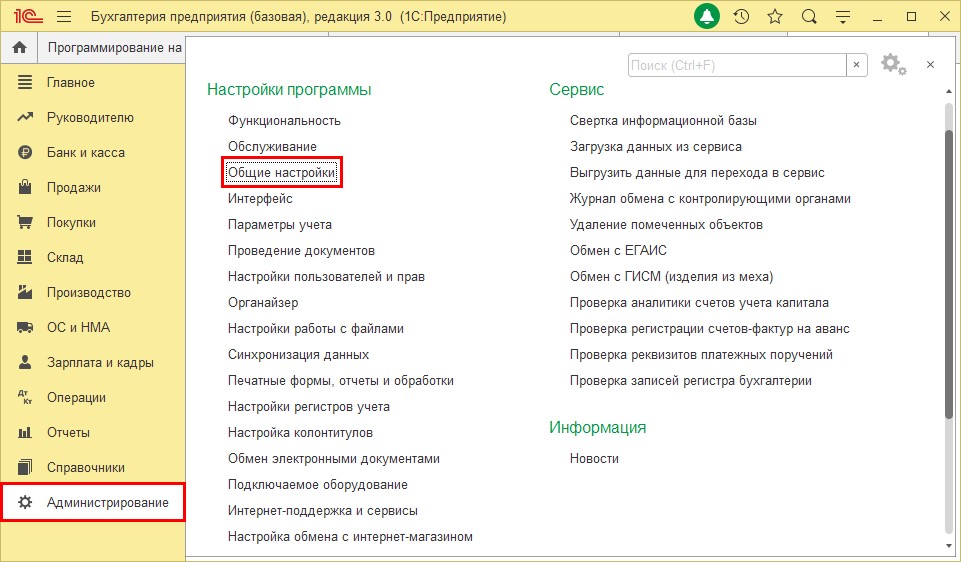This screenshot has width=961, height=562.
Task: Open Свертка информационной базы
Action: [x=663, y=121]
